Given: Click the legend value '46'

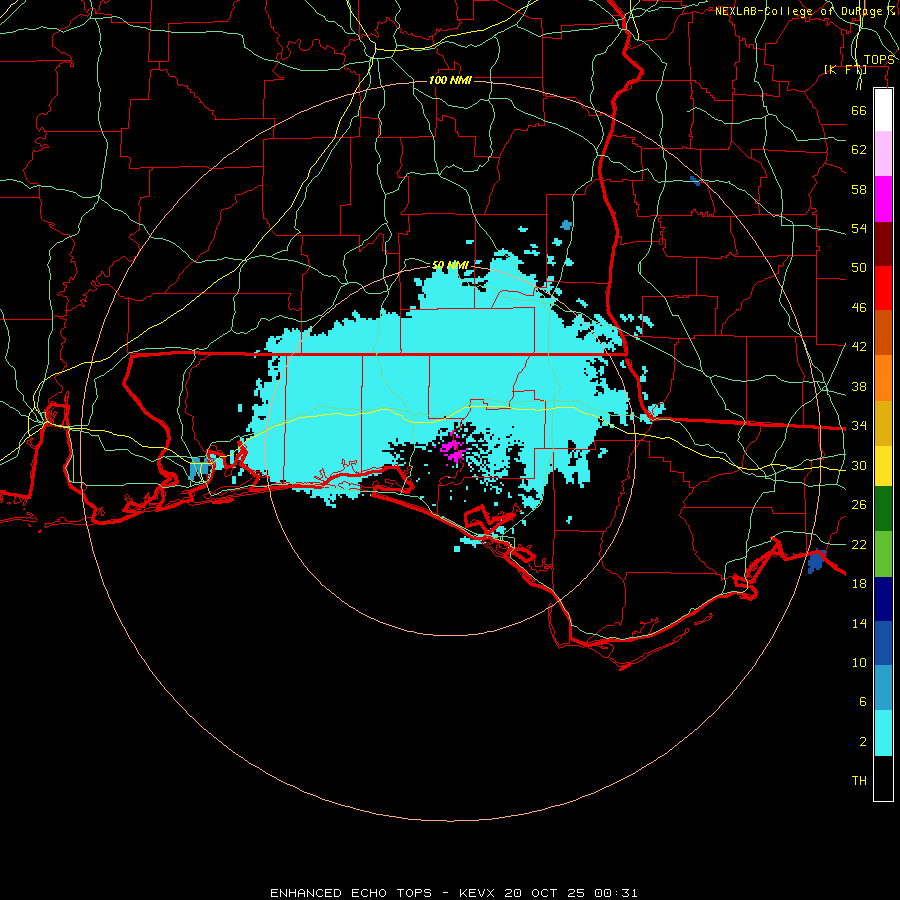Looking at the screenshot, I should click(x=859, y=308).
